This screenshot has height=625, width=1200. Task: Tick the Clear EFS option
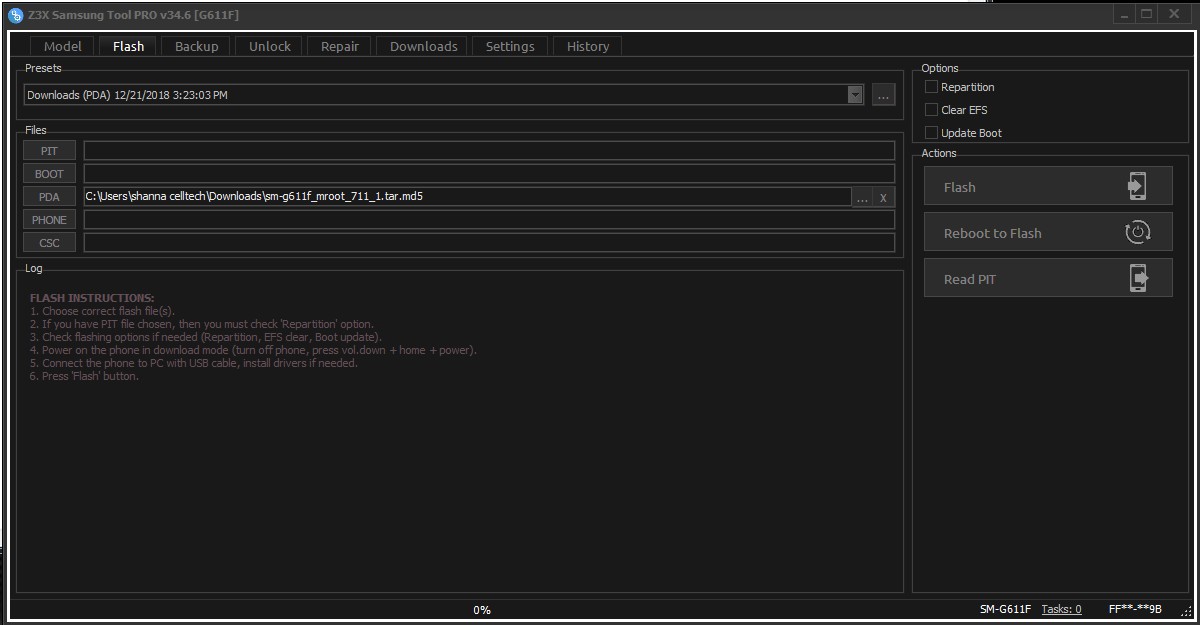coord(931,110)
